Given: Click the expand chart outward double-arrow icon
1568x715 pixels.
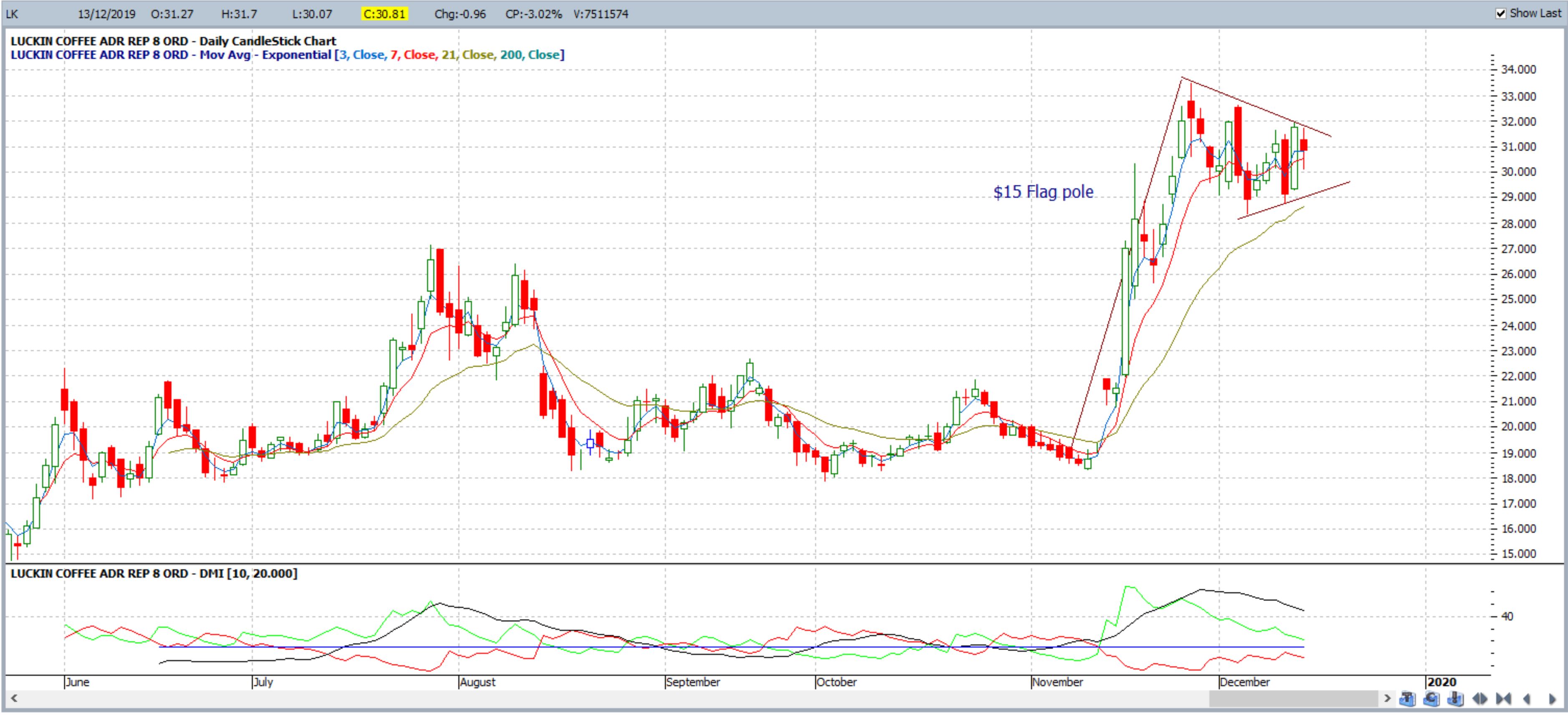Looking at the screenshot, I should coord(1480,699).
